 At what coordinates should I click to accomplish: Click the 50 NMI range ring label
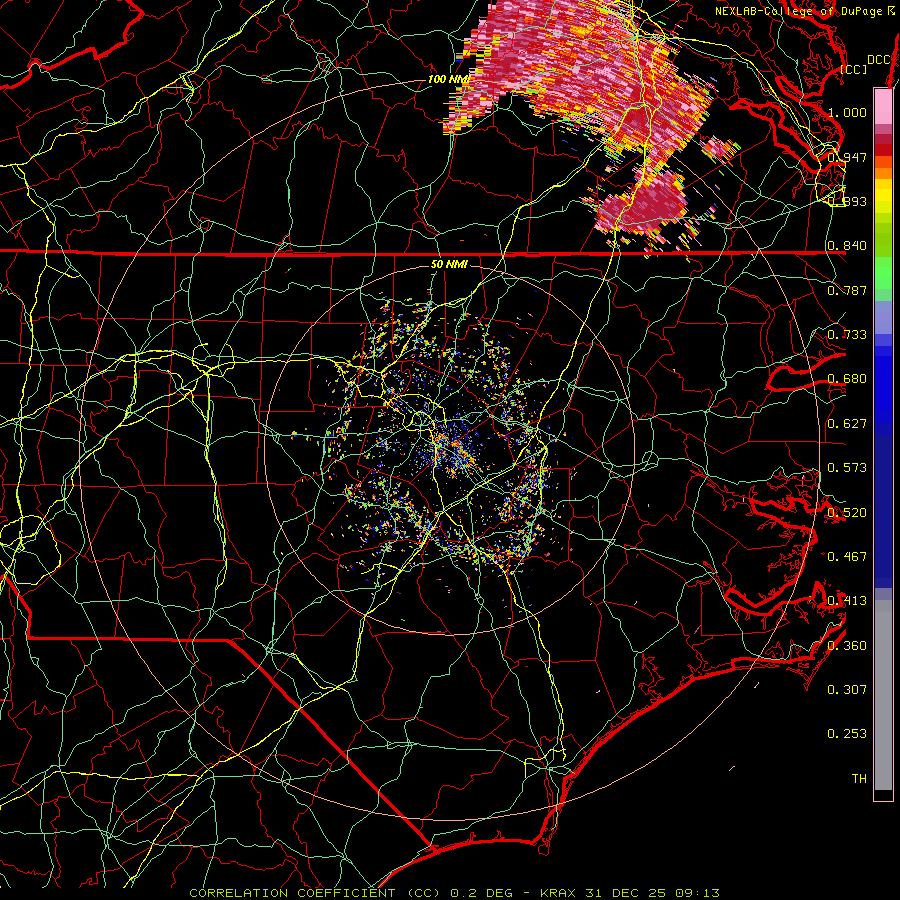tap(449, 264)
